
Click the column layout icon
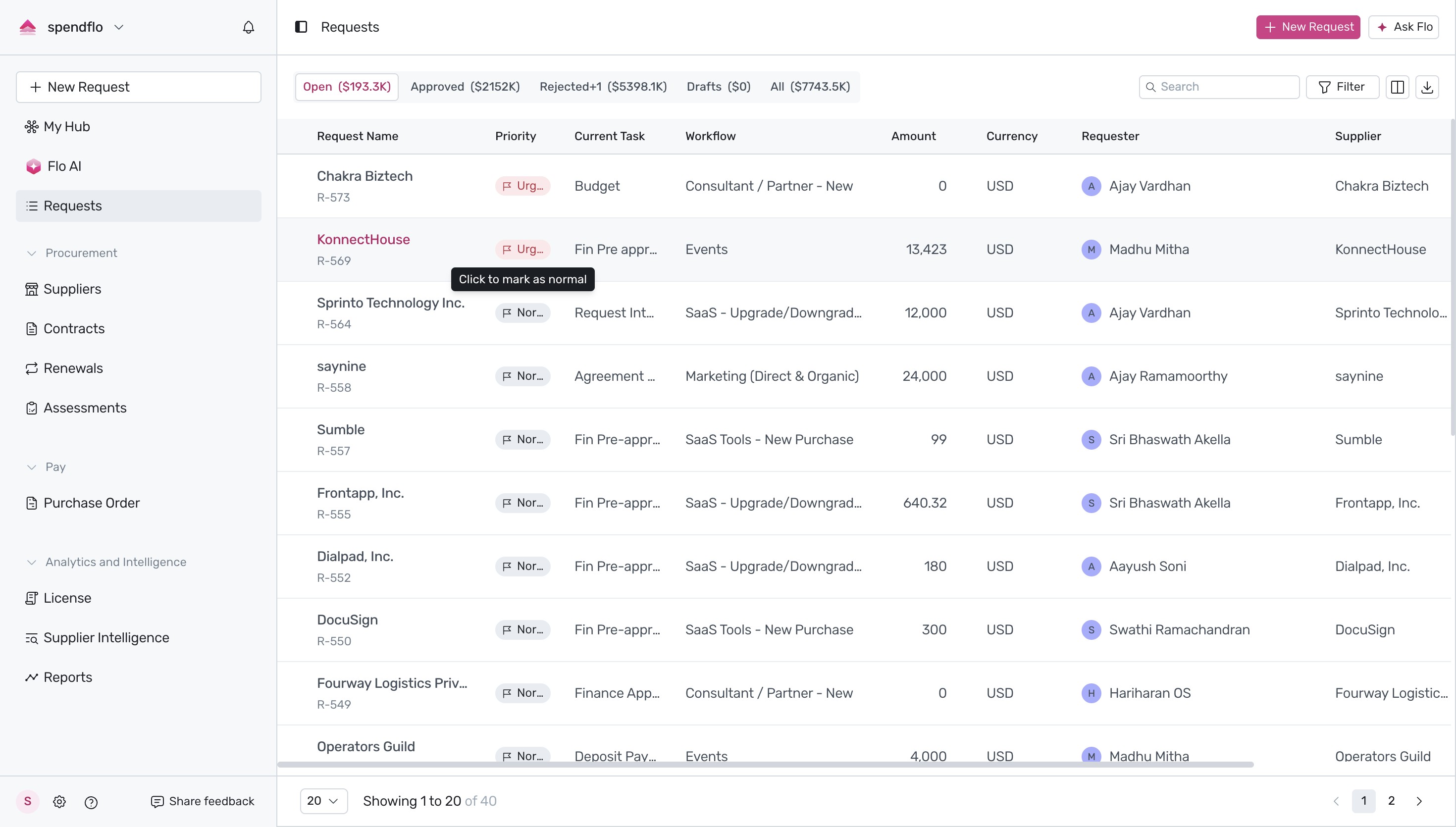(1397, 87)
